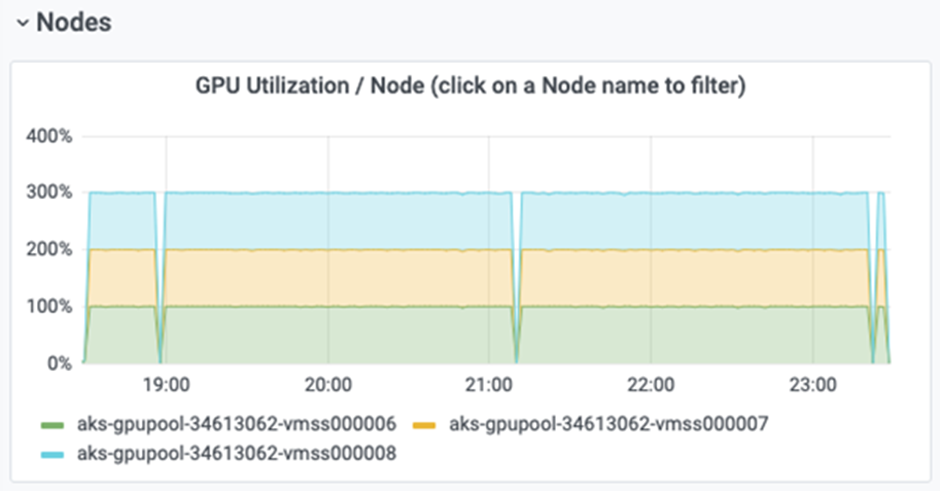Click the blue area band above 22:00
Screen dimensions: 940x491
pos(651,220)
